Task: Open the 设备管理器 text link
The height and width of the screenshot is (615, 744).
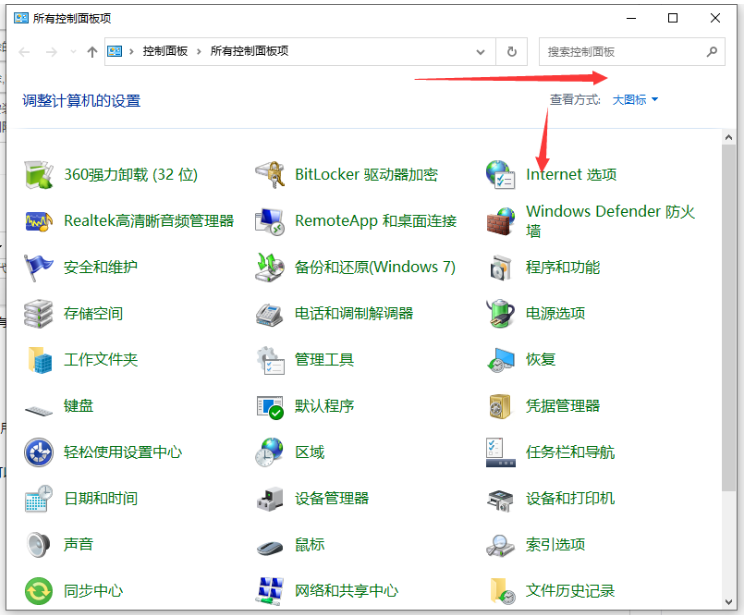Action: [x=332, y=498]
